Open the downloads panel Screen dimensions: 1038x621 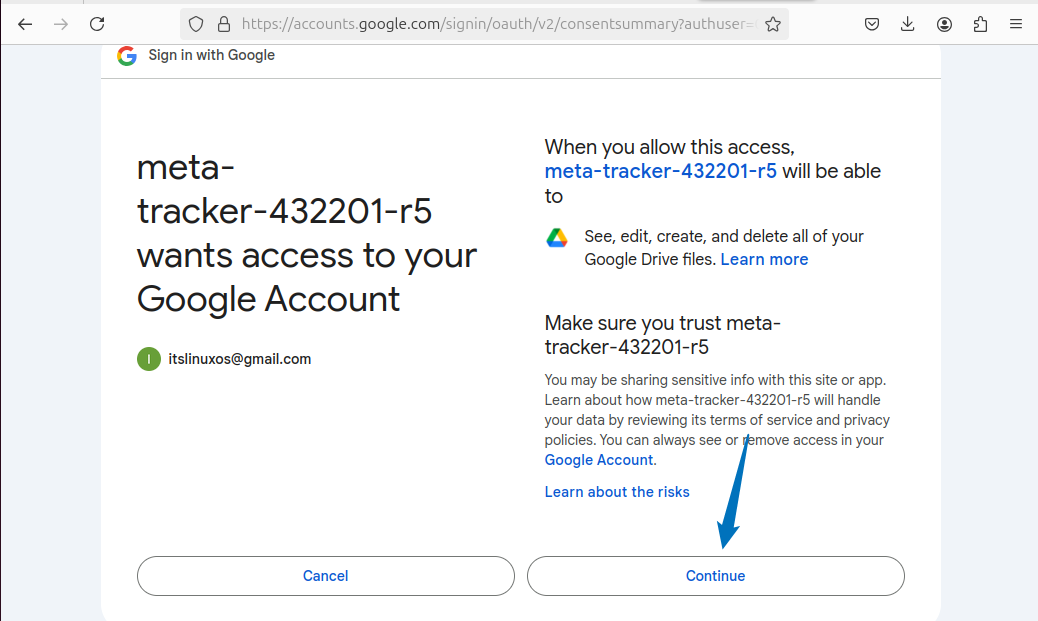(907, 24)
